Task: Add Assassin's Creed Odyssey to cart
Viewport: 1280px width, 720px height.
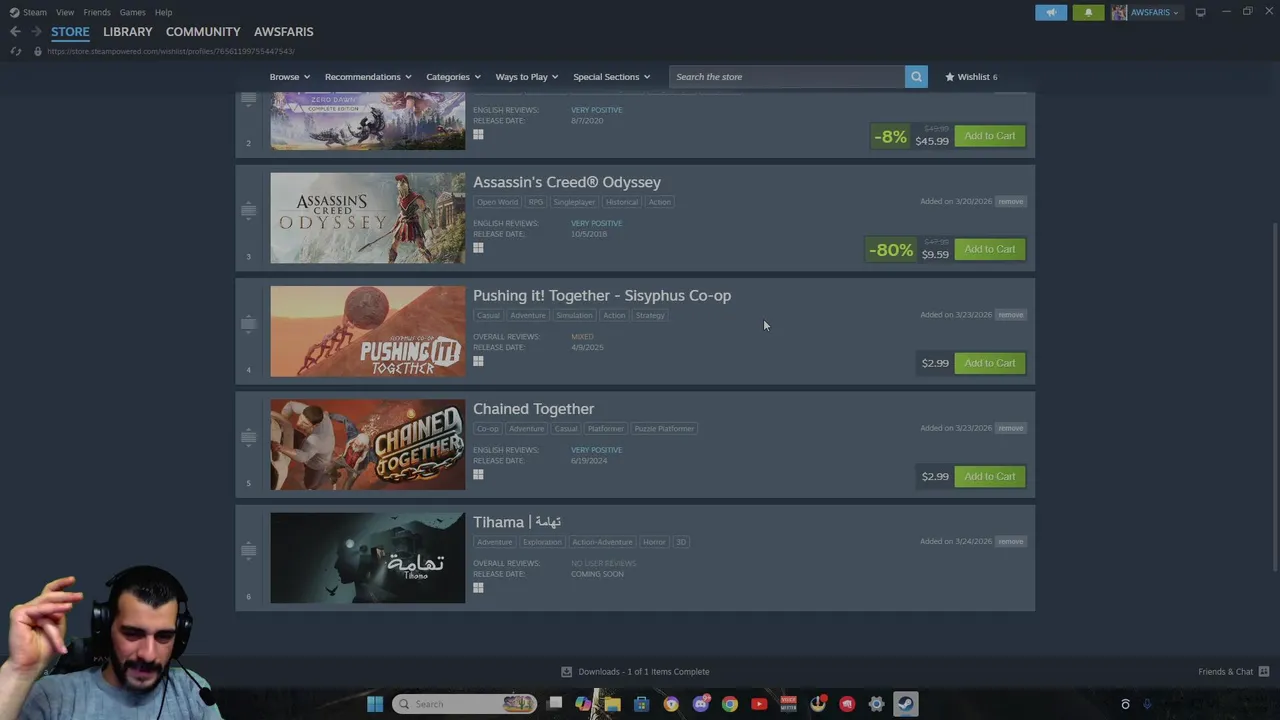Action: click(x=989, y=249)
